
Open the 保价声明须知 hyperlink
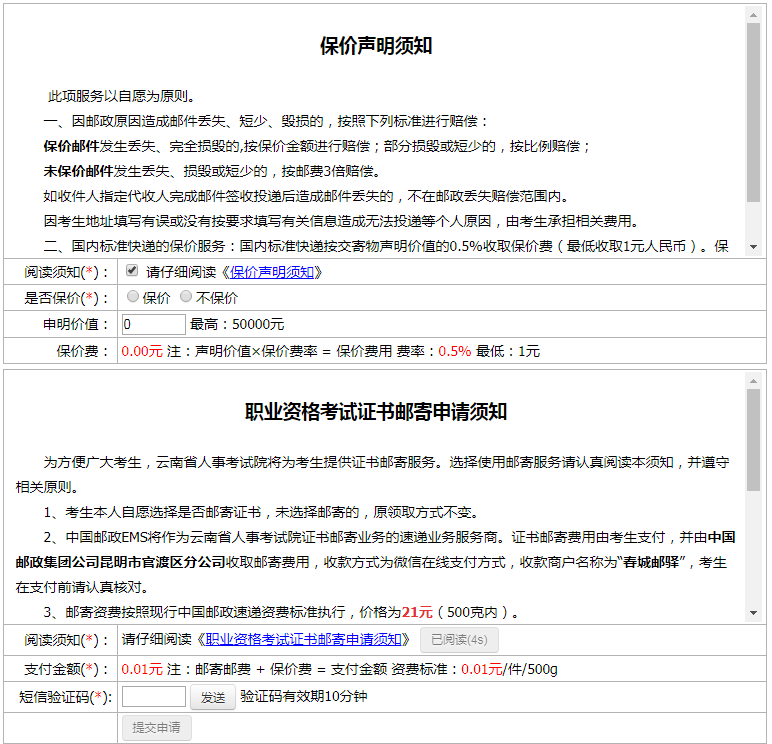(273, 272)
